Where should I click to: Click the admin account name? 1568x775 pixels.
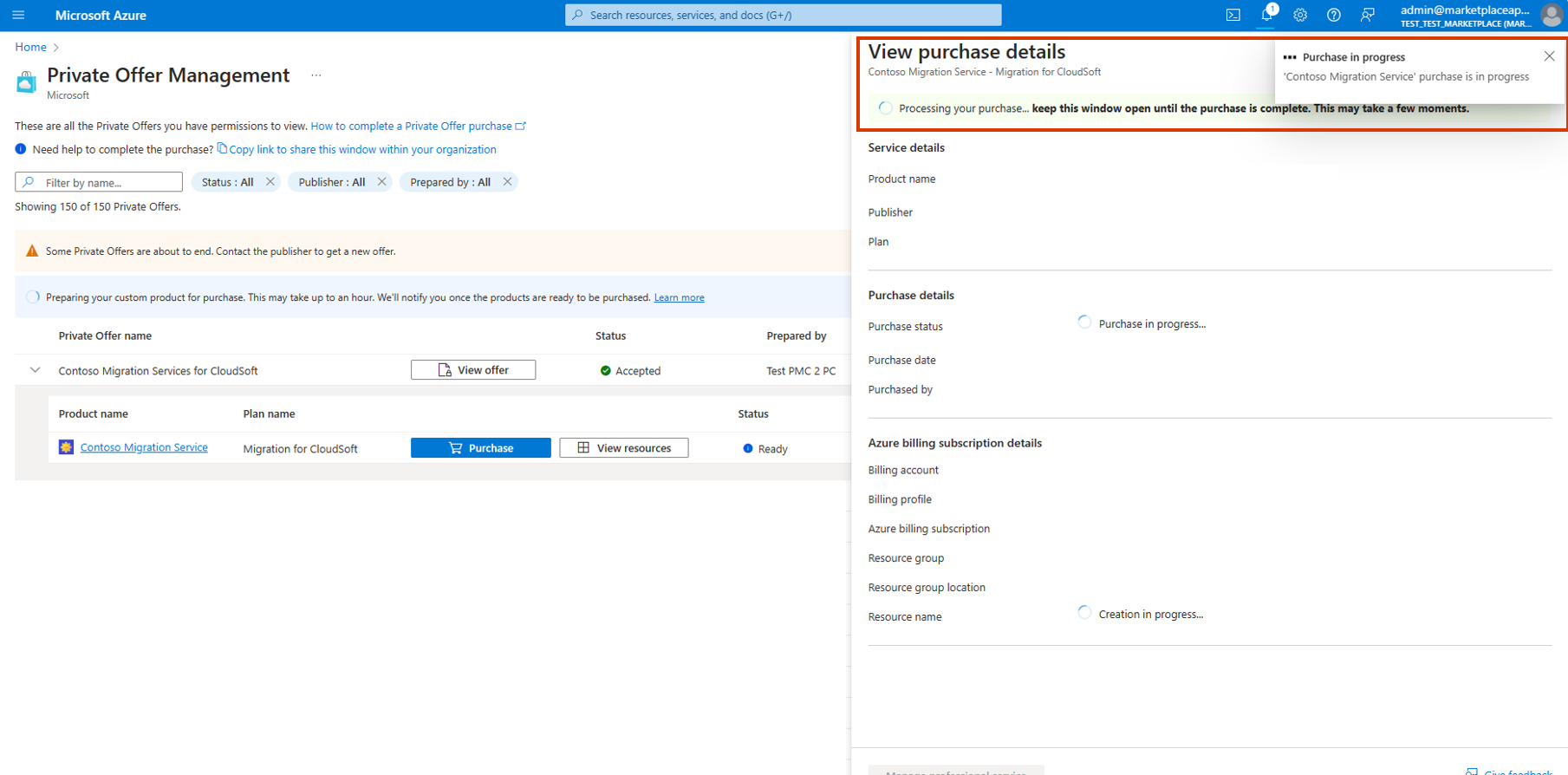[x=1465, y=10]
